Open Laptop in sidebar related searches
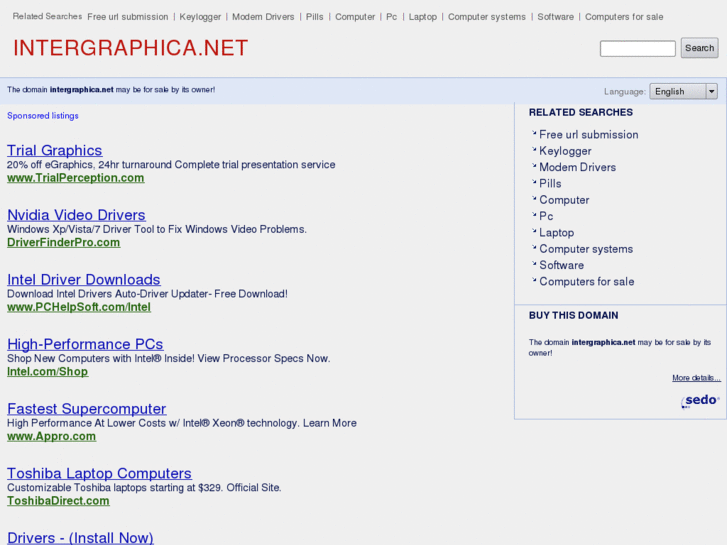 (x=557, y=233)
